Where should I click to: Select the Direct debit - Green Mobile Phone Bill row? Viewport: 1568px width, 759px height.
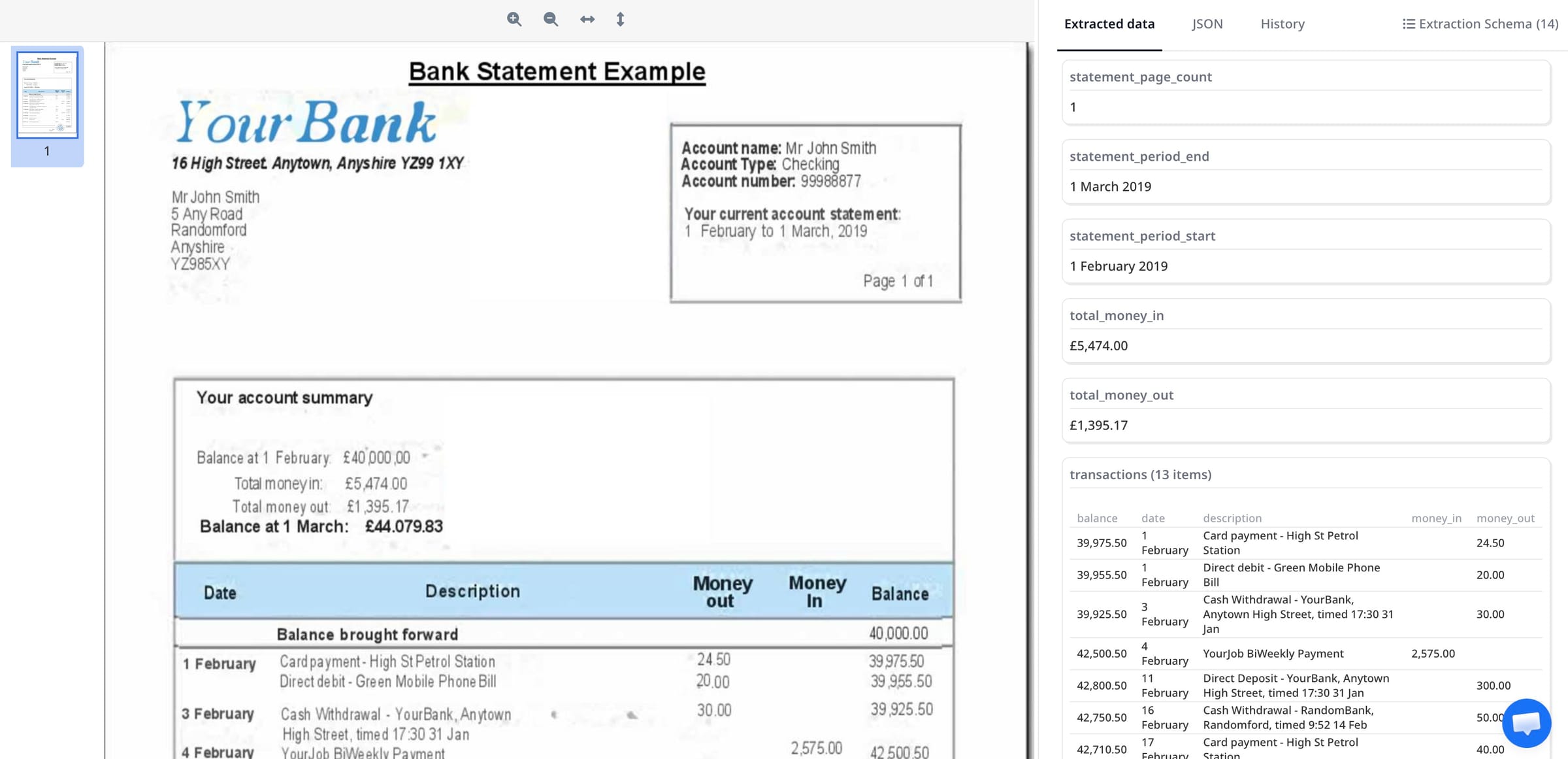[x=1306, y=575]
